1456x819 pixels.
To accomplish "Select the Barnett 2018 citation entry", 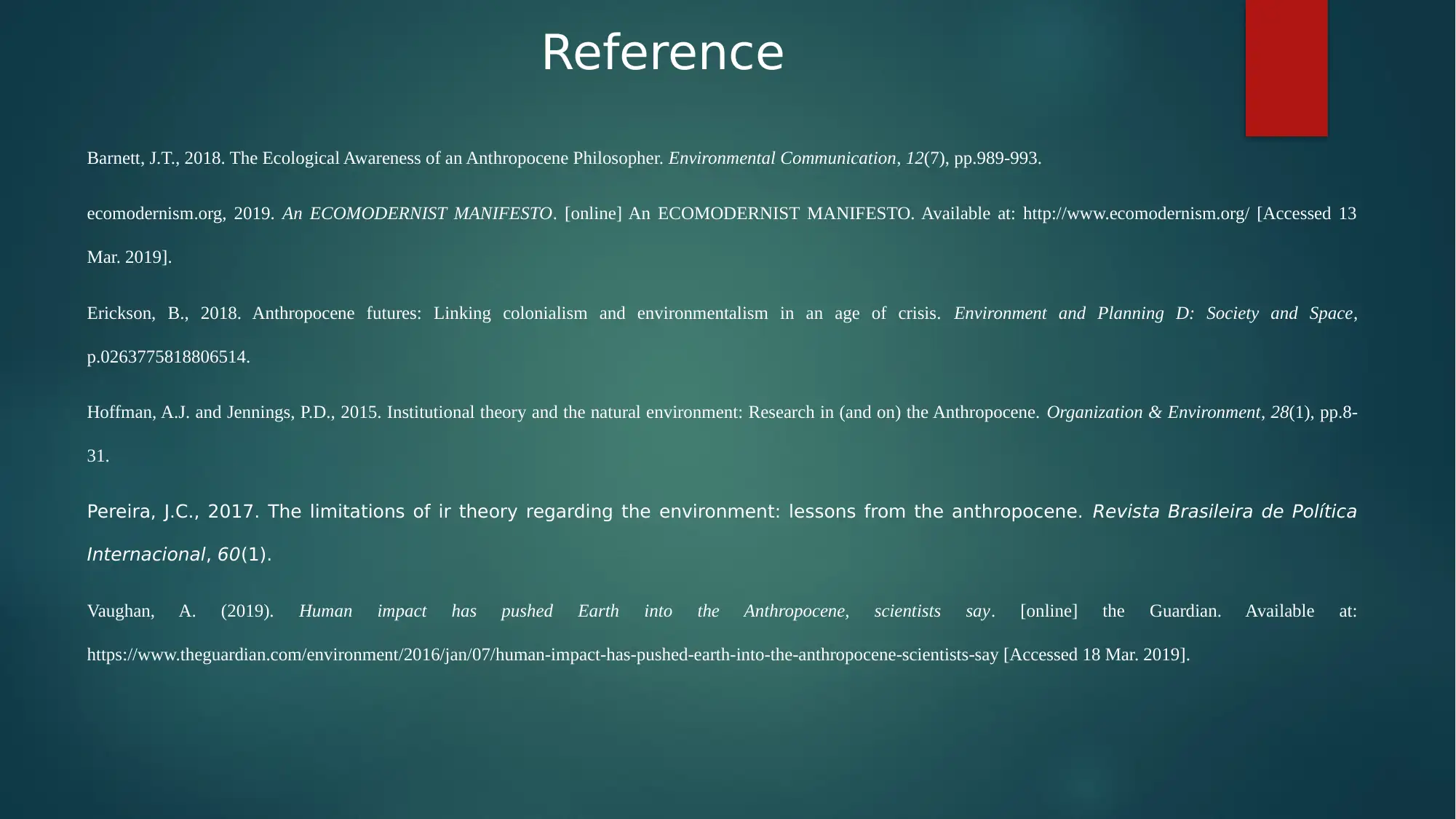I will 563,158.
